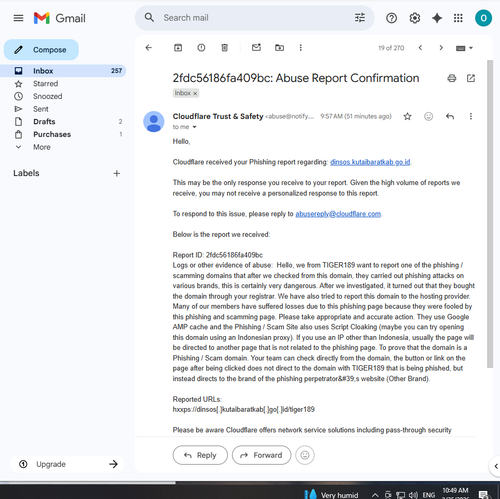Open the dinsos.kutaibaratkab.go.id link
The height and width of the screenshot is (499, 500).
tap(370, 162)
